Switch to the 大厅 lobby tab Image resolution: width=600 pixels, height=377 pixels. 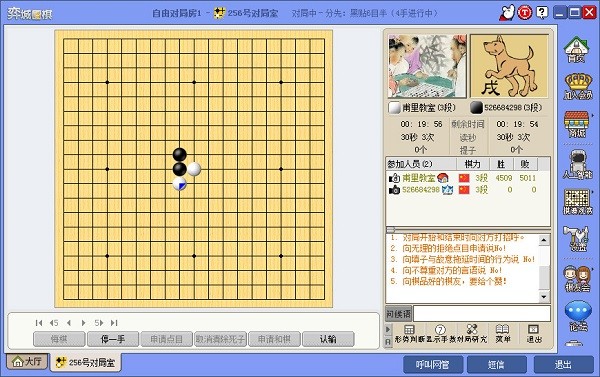27,361
